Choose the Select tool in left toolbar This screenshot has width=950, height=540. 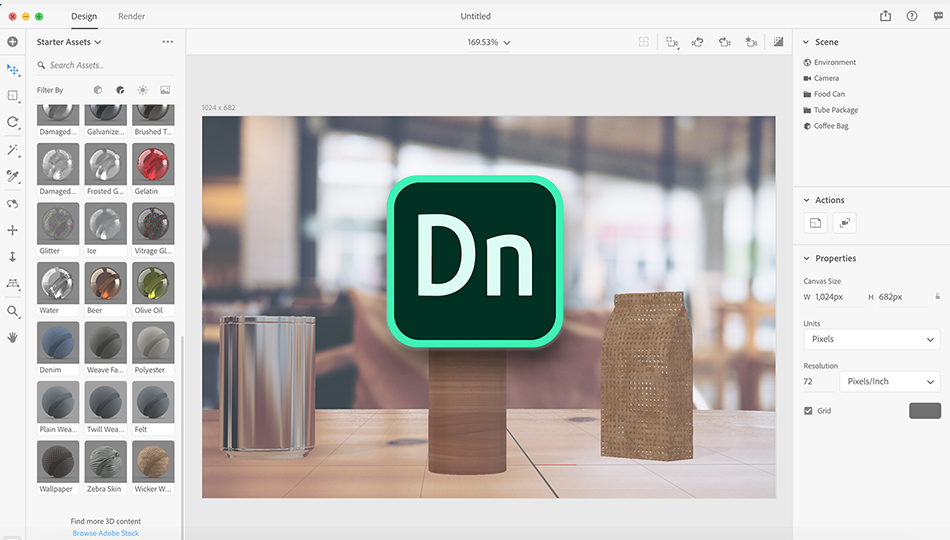point(13,96)
